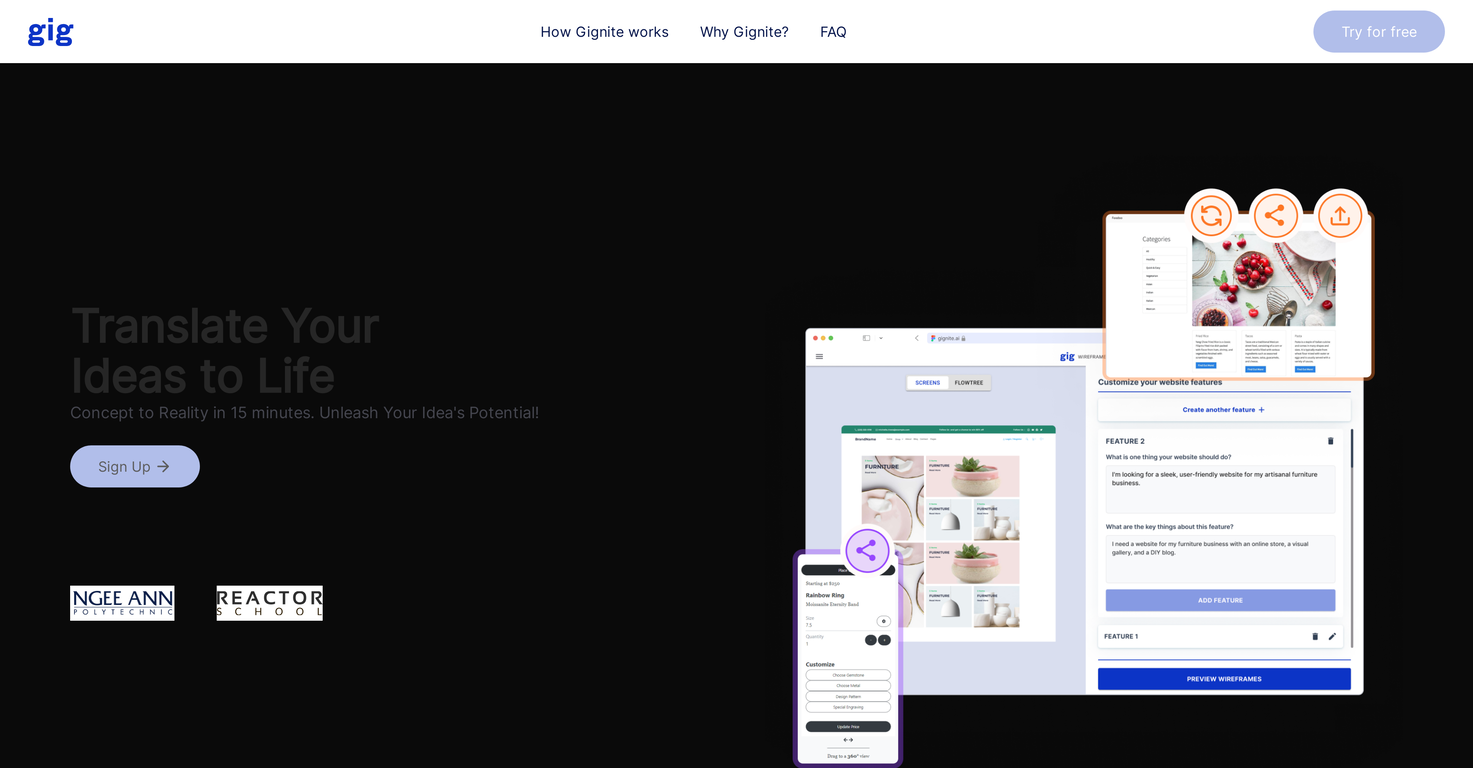Click the gig logo in header

51,32
